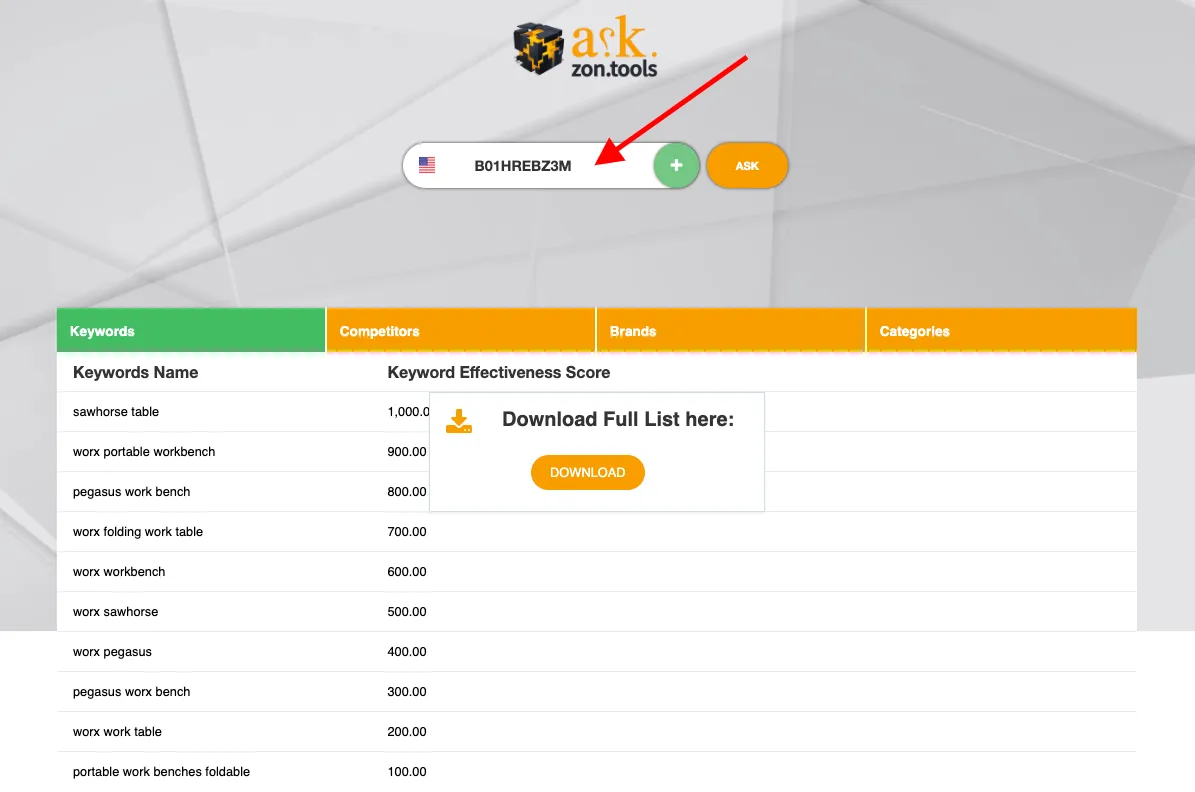Select the 'worx workbench' keyword
Screen dimensions: 1195x792
[119, 572]
